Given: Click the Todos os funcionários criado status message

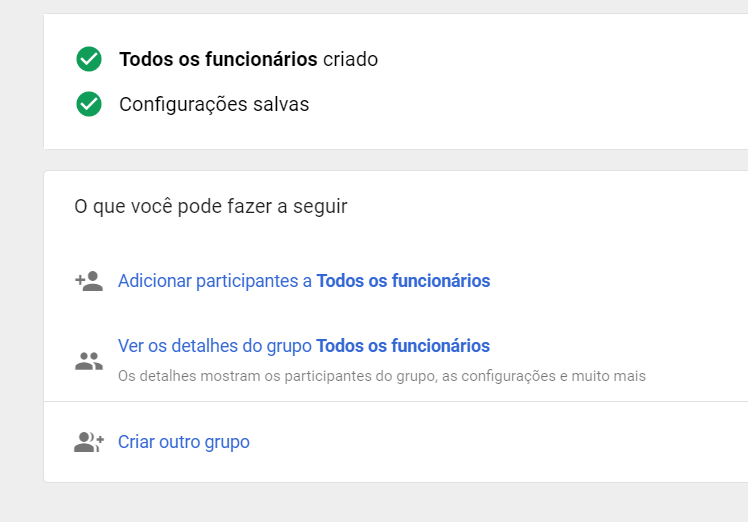Looking at the screenshot, I should (249, 60).
